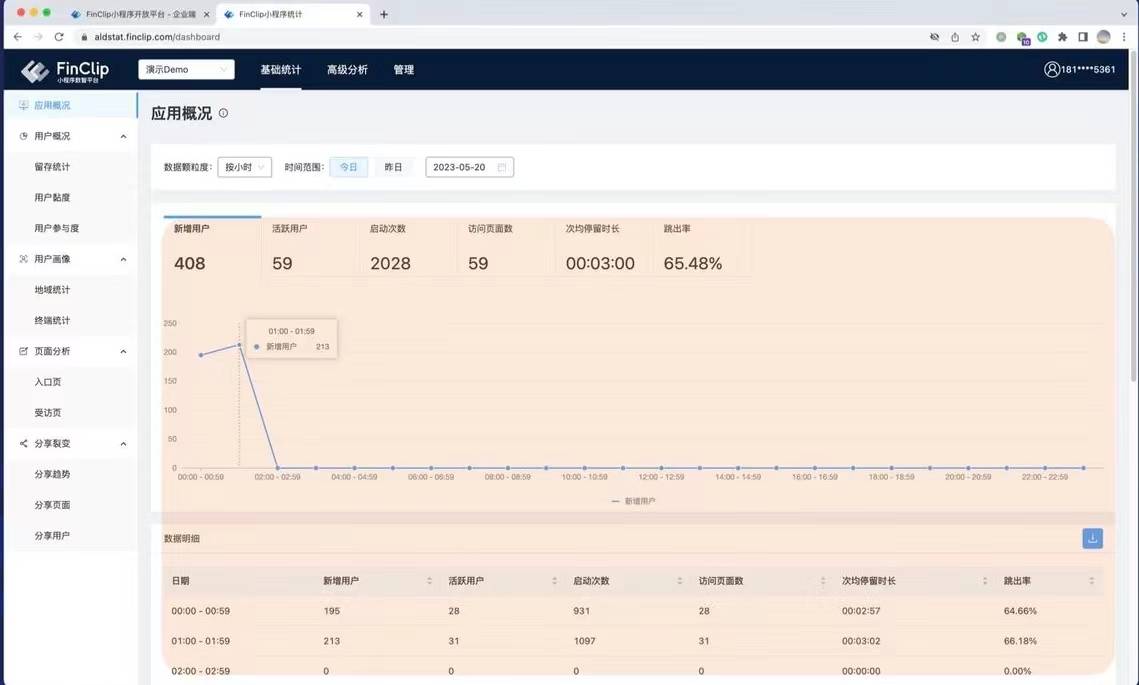Select 今日 time range
1139x685 pixels.
click(x=349, y=167)
